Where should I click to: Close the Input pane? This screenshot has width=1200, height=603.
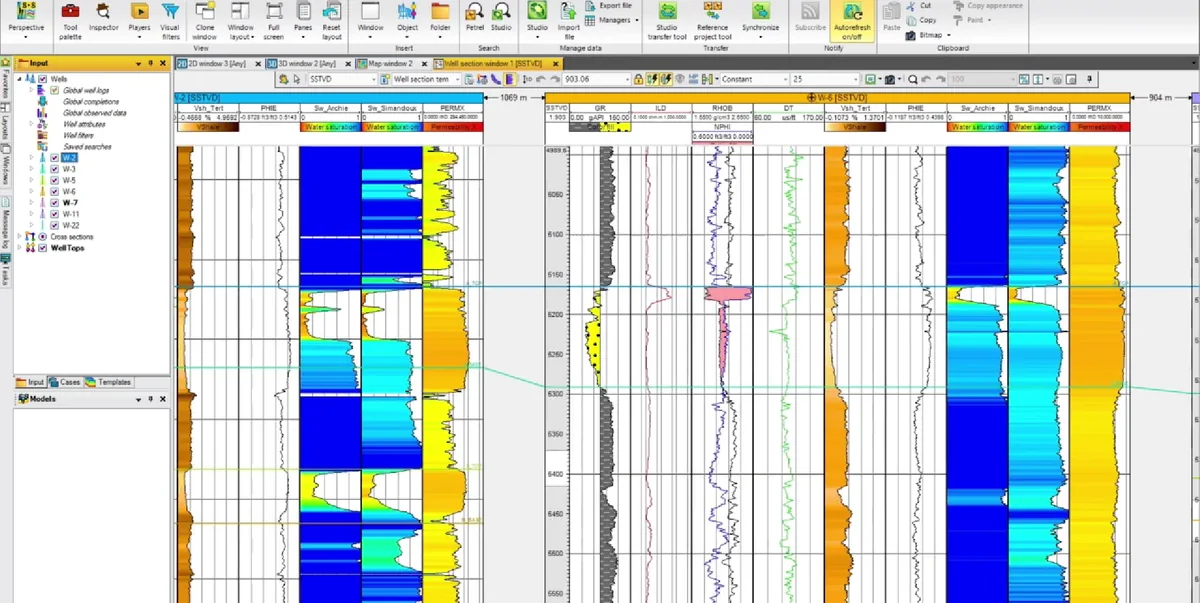[163, 63]
